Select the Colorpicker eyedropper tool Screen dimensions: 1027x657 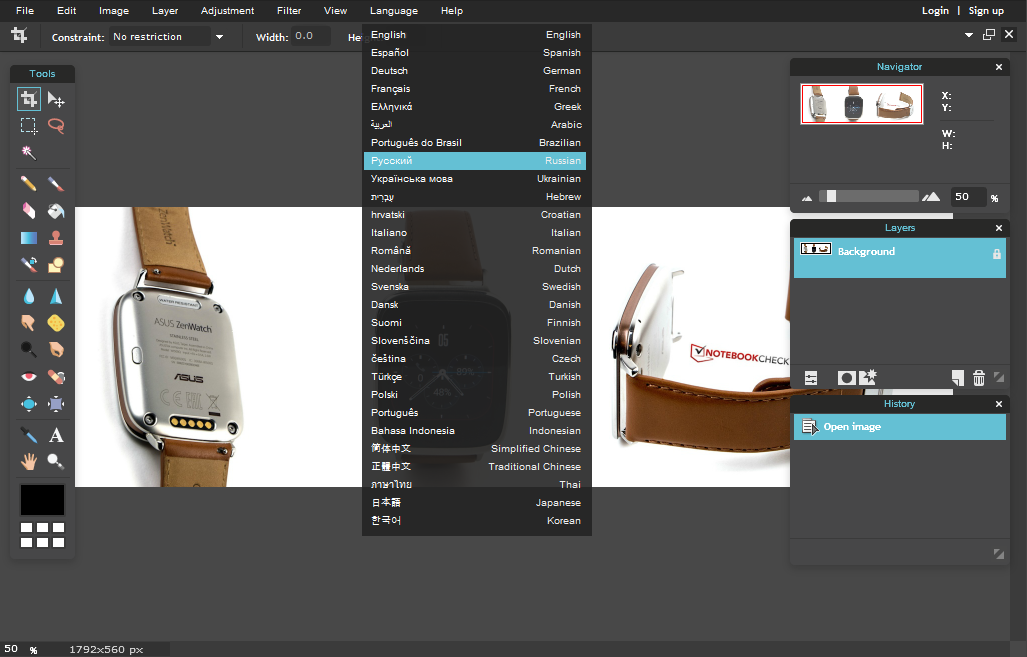(29, 435)
